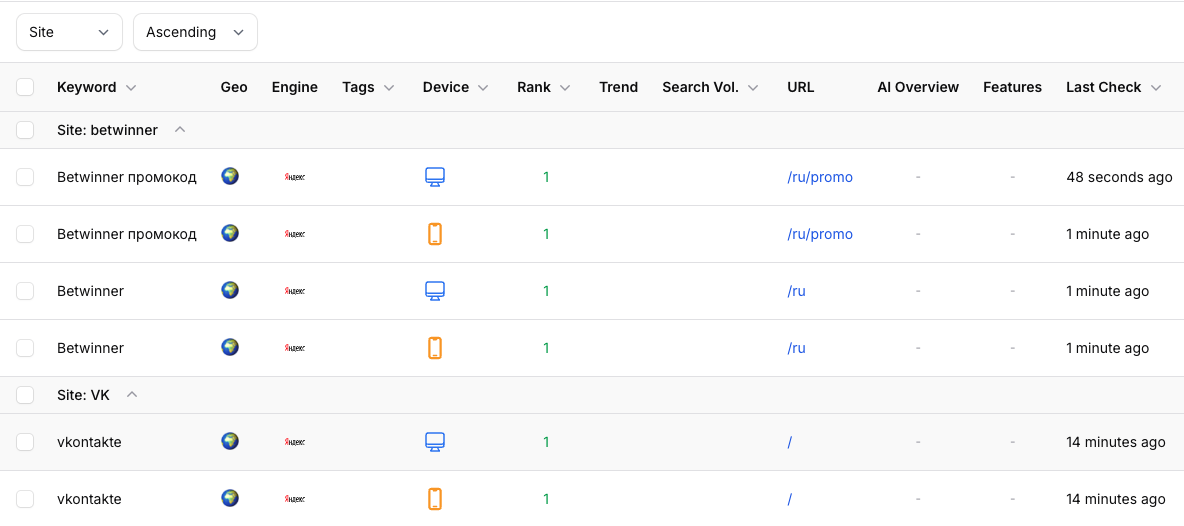The height and width of the screenshot is (526, 1184).
Task: Open /ru/promo link in desktop row
Action: (x=820, y=177)
